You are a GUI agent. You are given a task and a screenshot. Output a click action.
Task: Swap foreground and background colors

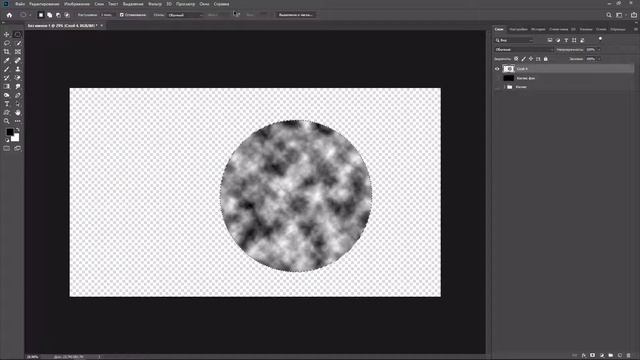pyautogui.click(x=18, y=130)
